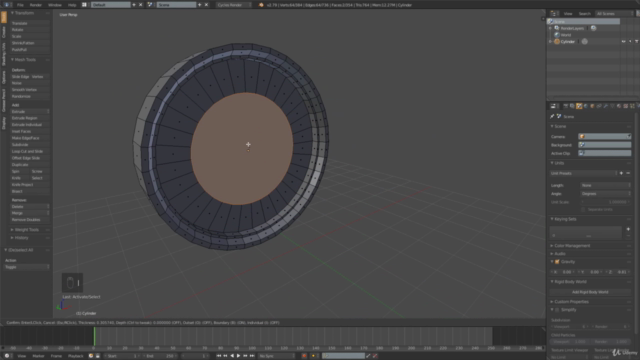Add a new screen layout with plus

coord(134,5)
